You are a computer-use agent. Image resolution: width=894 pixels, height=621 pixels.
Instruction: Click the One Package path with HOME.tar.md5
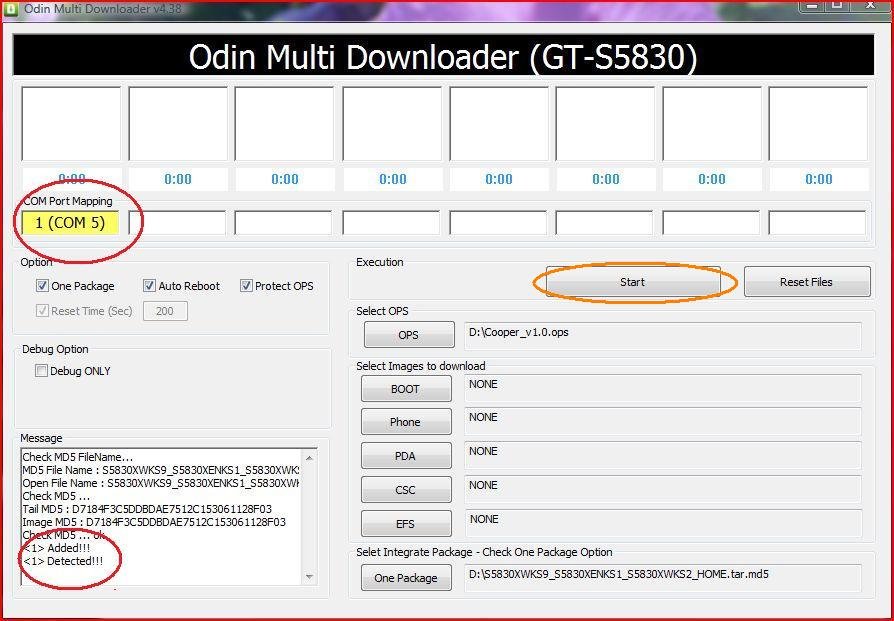point(663,578)
